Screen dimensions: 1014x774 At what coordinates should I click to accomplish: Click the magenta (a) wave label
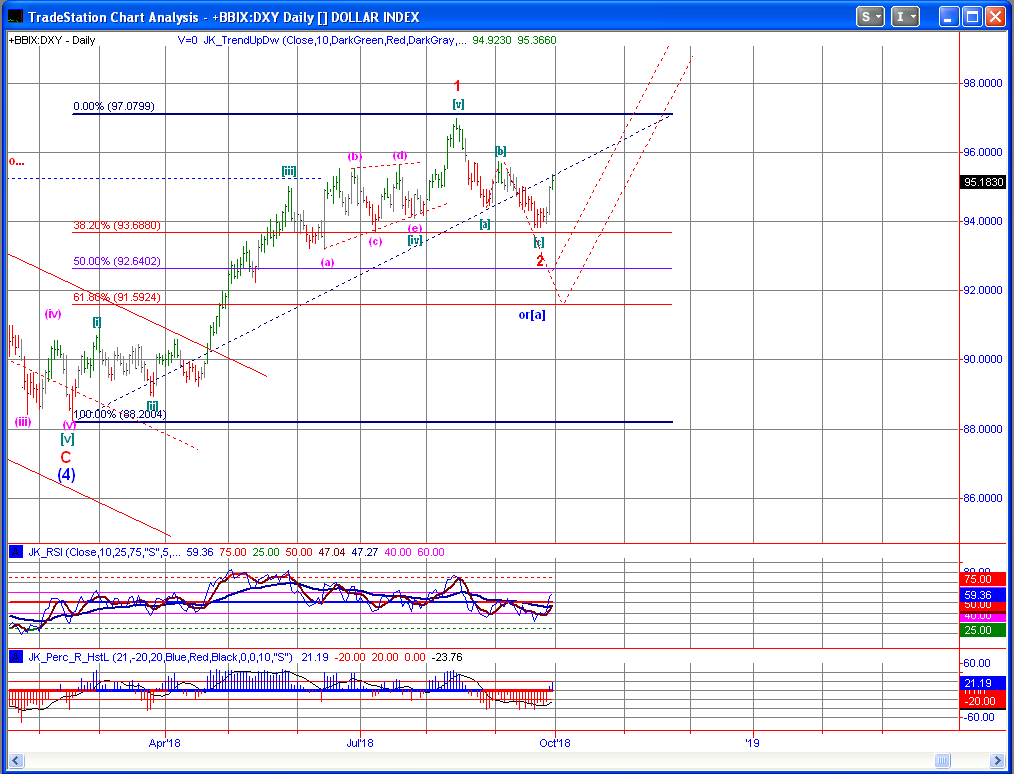pos(328,263)
